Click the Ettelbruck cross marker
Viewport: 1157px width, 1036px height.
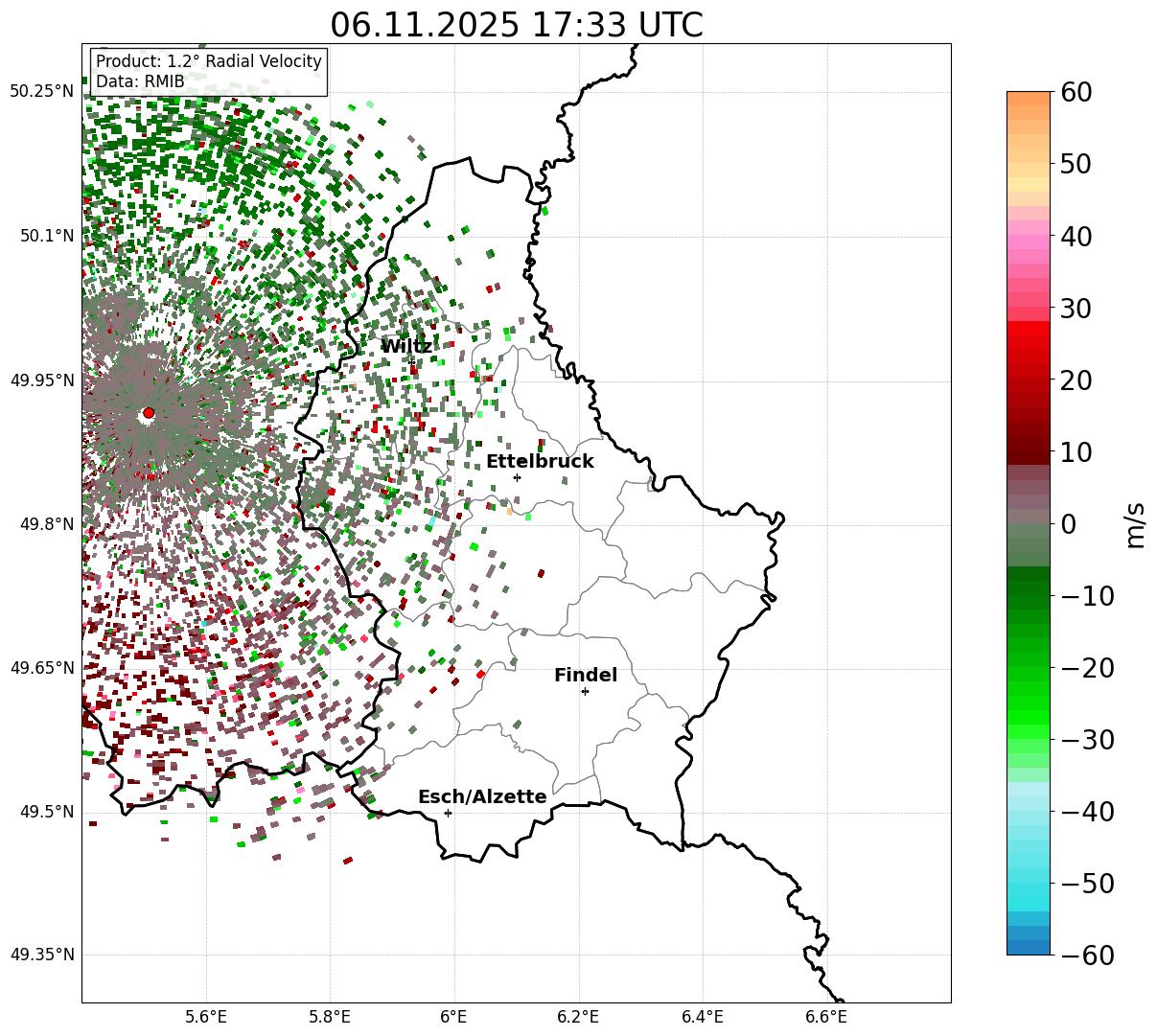[517, 477]
